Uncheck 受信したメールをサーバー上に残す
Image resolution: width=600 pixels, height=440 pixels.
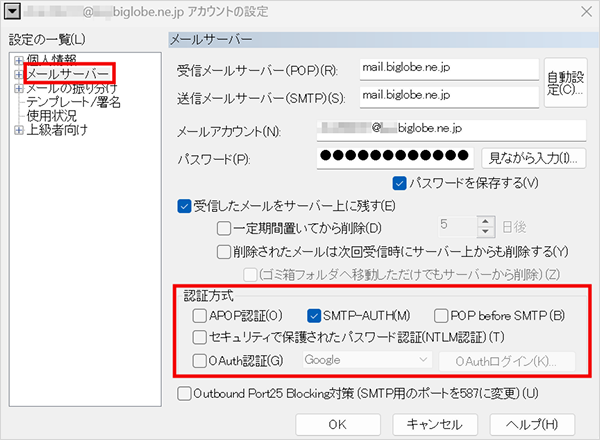click(184, 206)
